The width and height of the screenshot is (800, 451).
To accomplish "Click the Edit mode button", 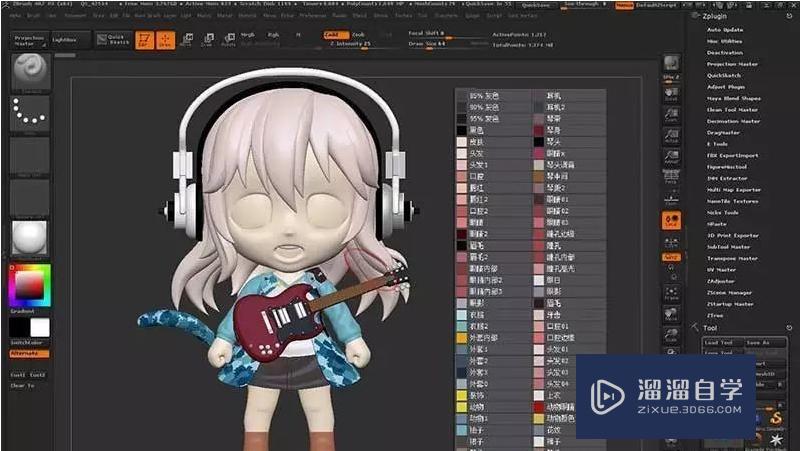I will point(145,40).
